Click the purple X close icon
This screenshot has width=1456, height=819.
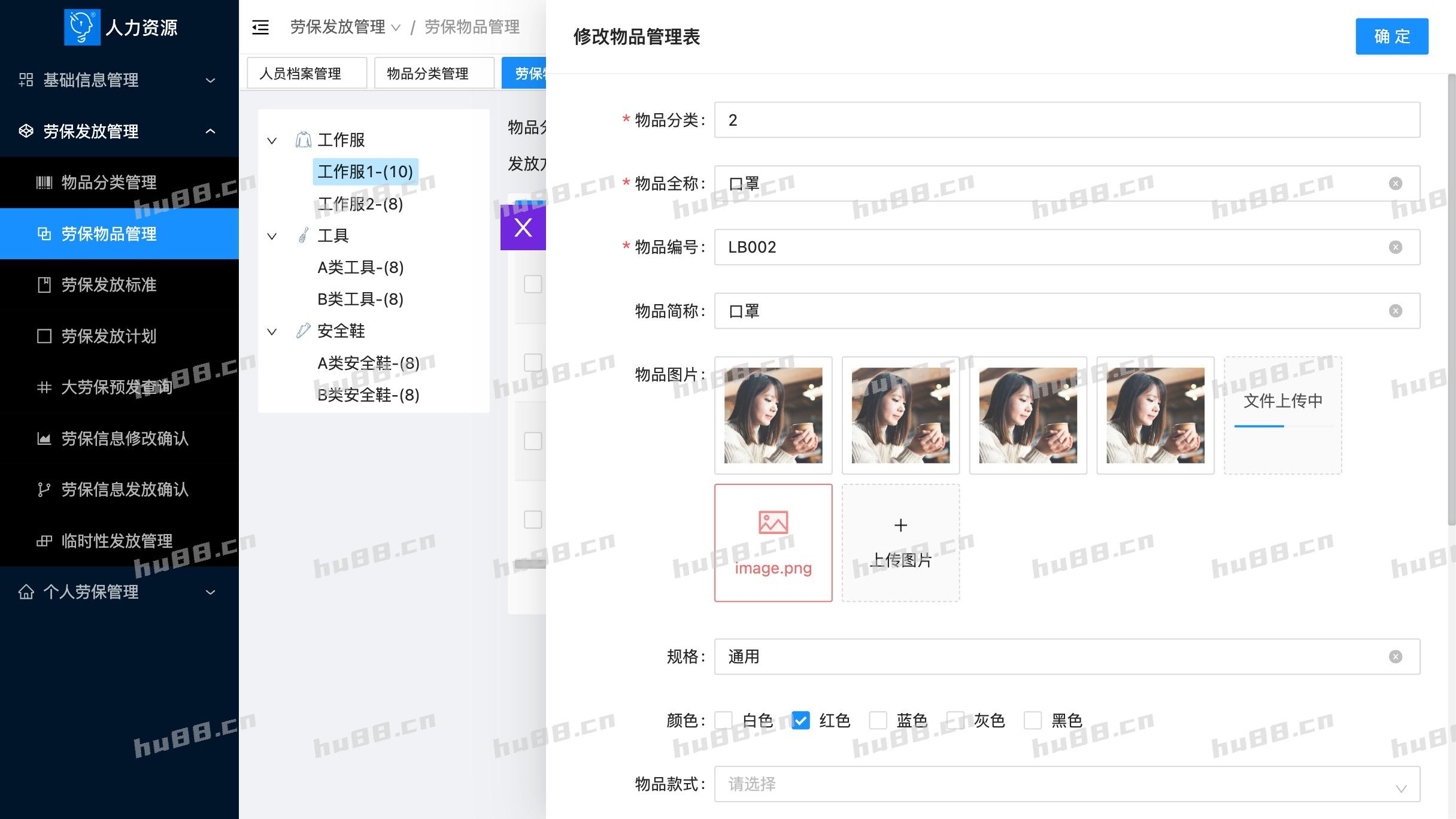pyautogui.click(x=523, y=227)
